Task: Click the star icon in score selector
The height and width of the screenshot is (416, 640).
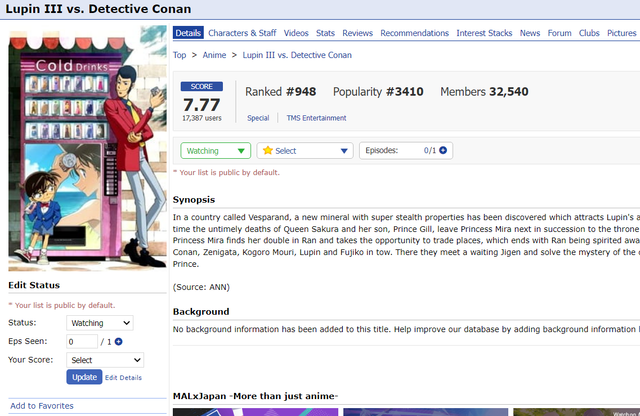Action: tap(268, 151)
